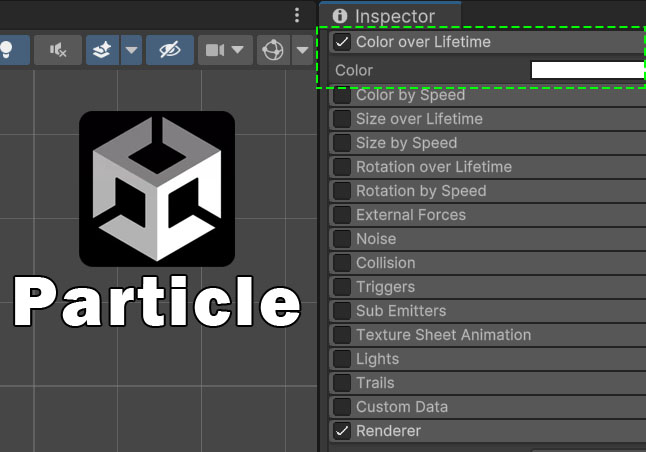
Task: Open gizmos dropdown arrow
Action: [x=301, y=50]
